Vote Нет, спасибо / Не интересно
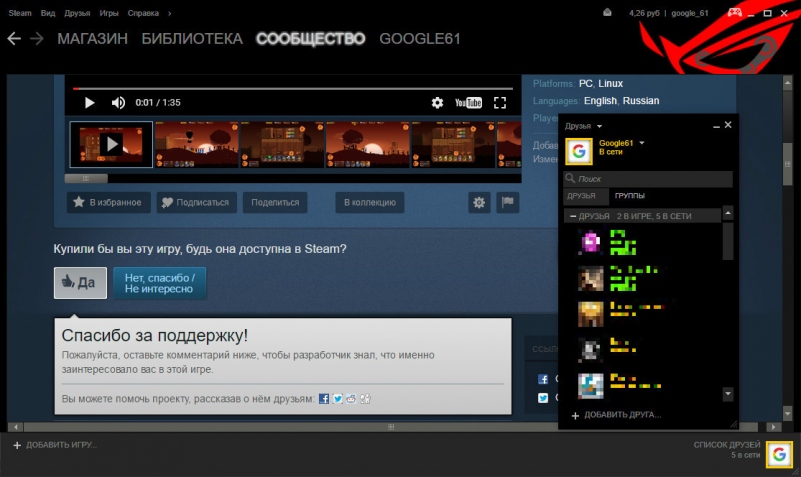This screenshot has height=477, width=801. 159,283
